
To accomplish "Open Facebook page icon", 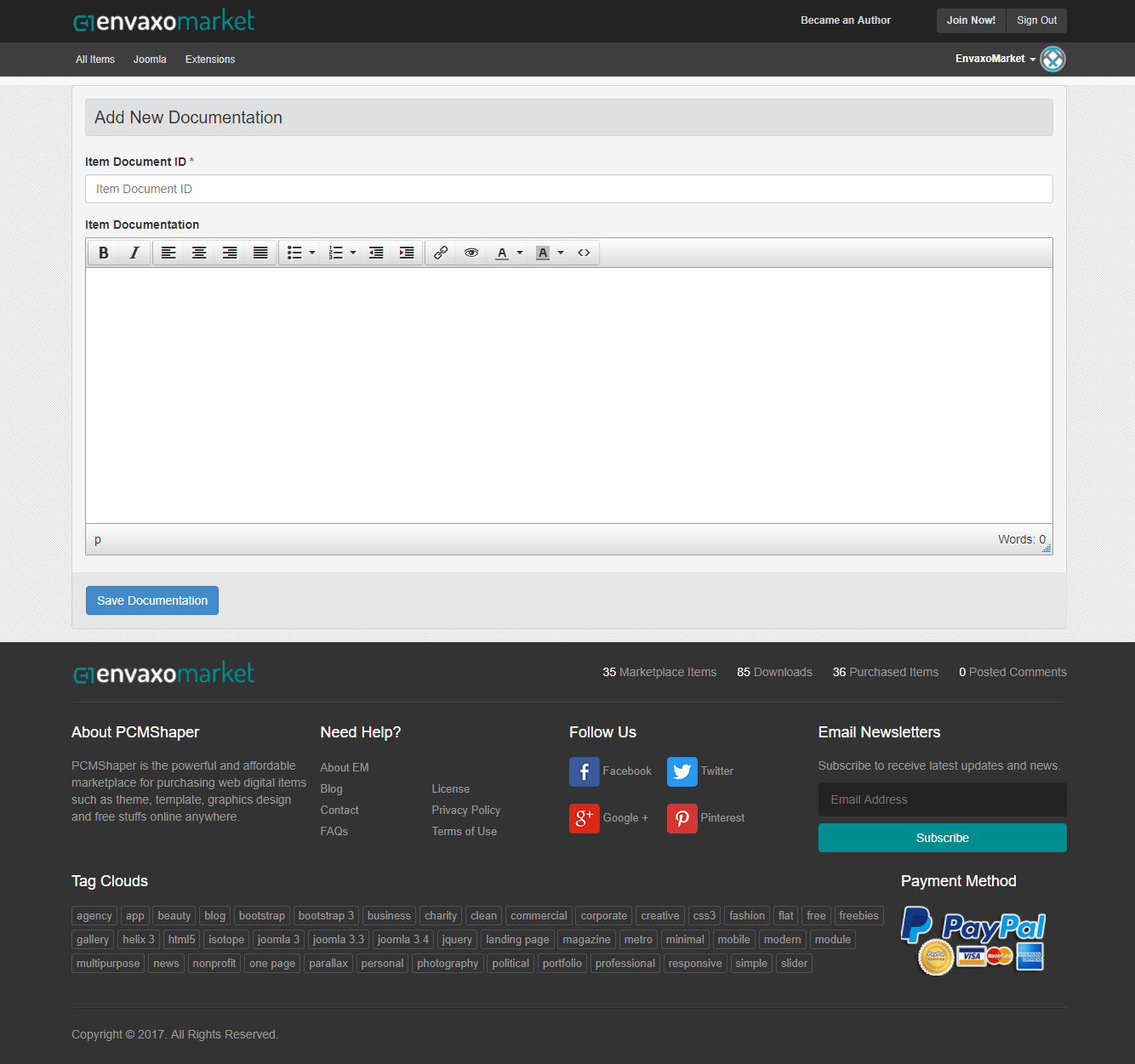I will [x=584, y=771].
